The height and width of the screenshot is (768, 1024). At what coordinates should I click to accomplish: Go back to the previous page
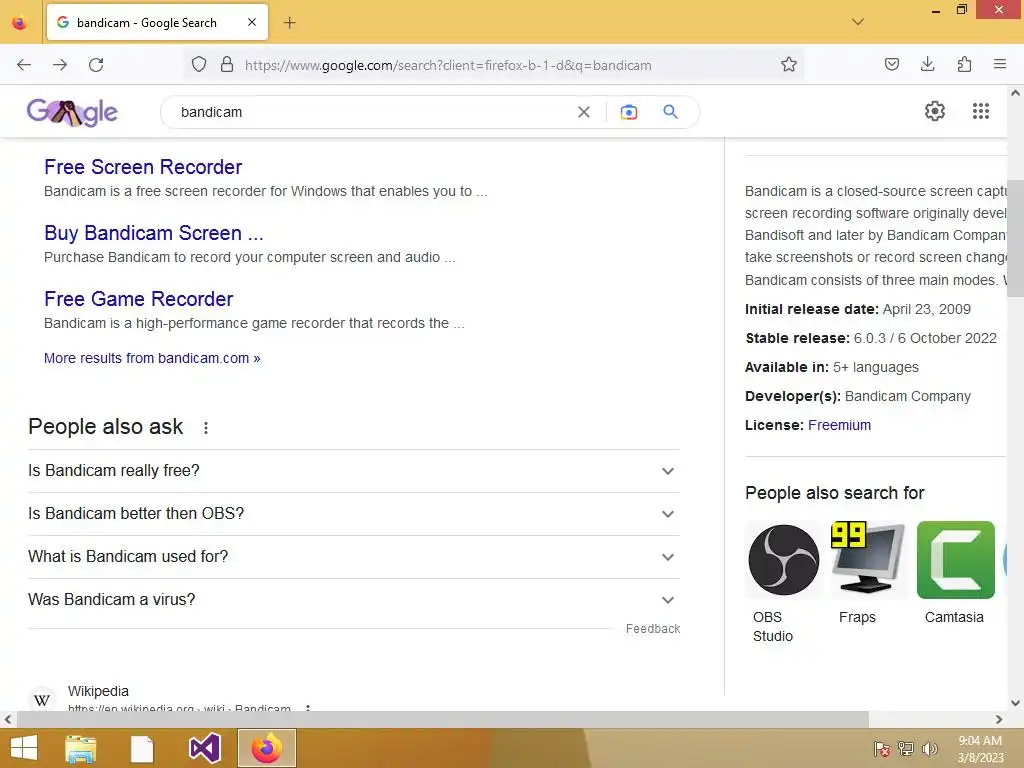pyautogui.click(x=24, y=65)
